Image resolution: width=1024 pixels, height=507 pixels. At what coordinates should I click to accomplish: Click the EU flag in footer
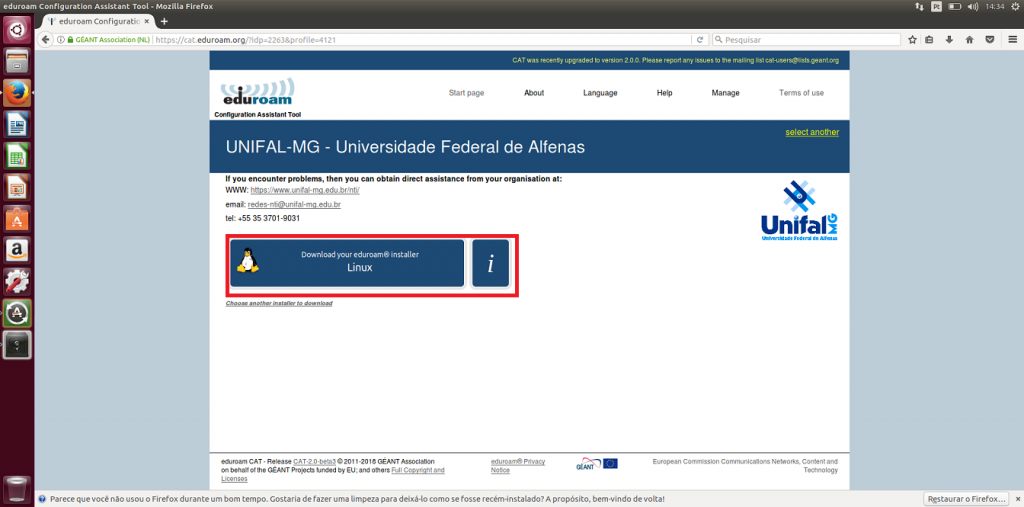tap(610, 463)
